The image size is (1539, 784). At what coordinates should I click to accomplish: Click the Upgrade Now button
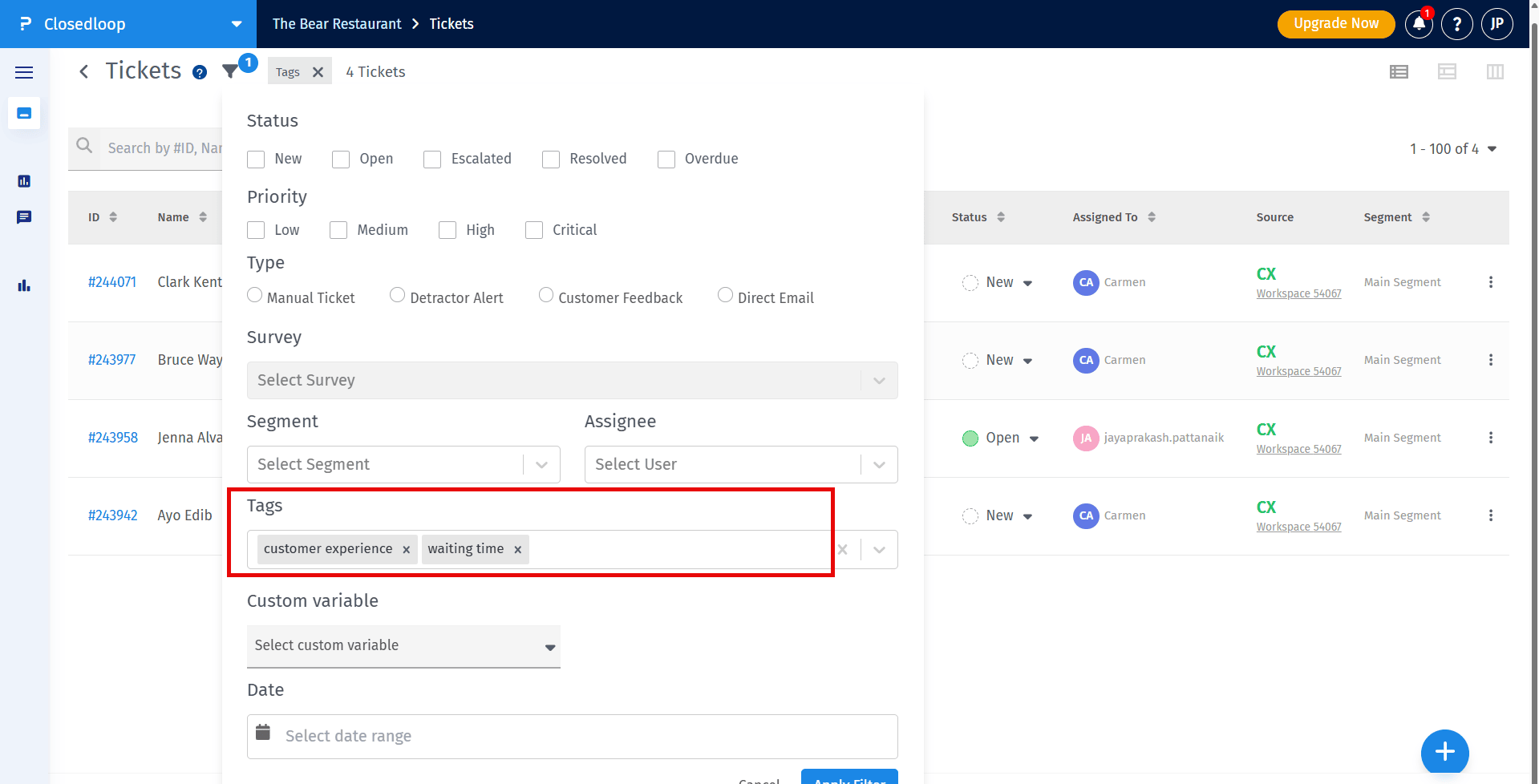[1335, 24]
